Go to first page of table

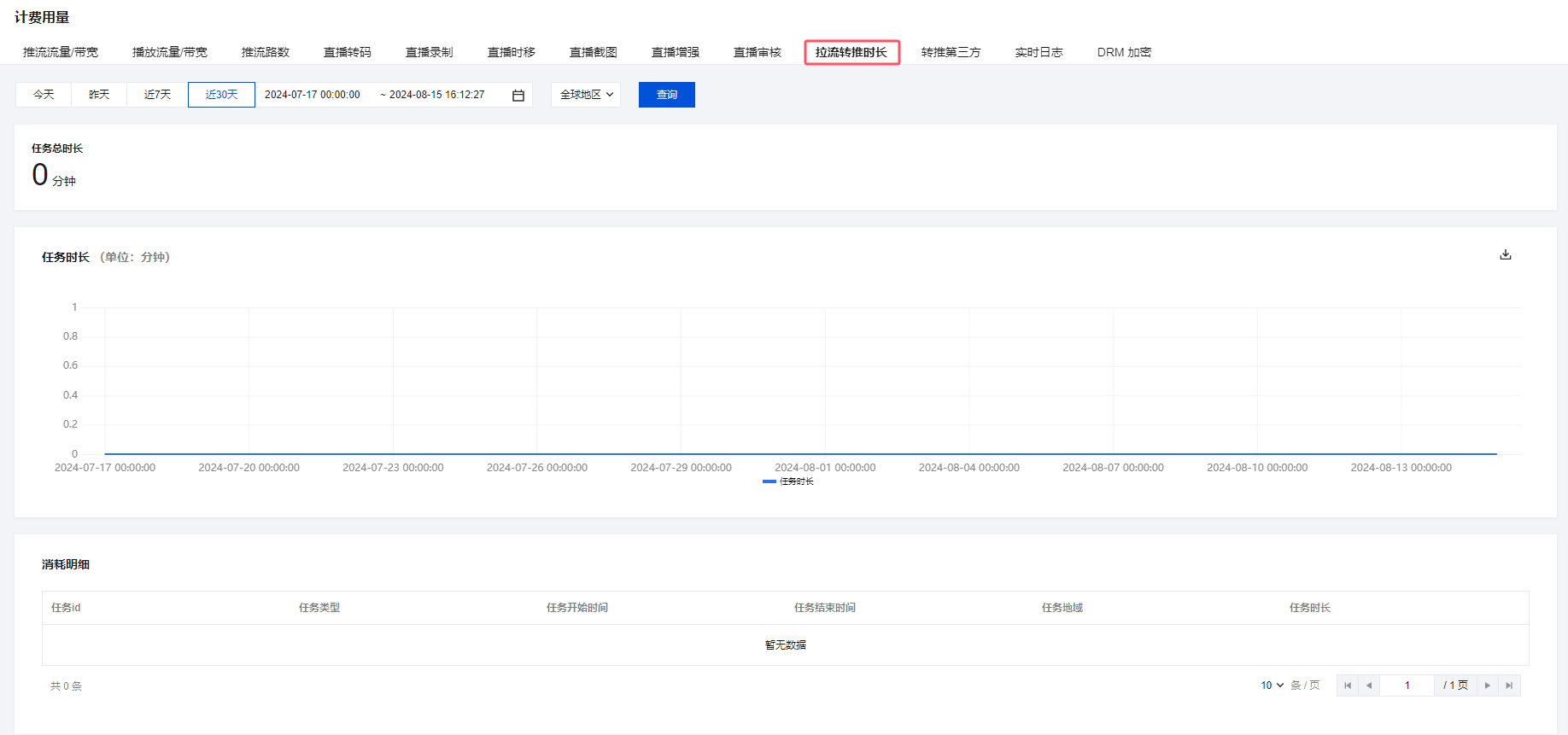[1348, 685]
